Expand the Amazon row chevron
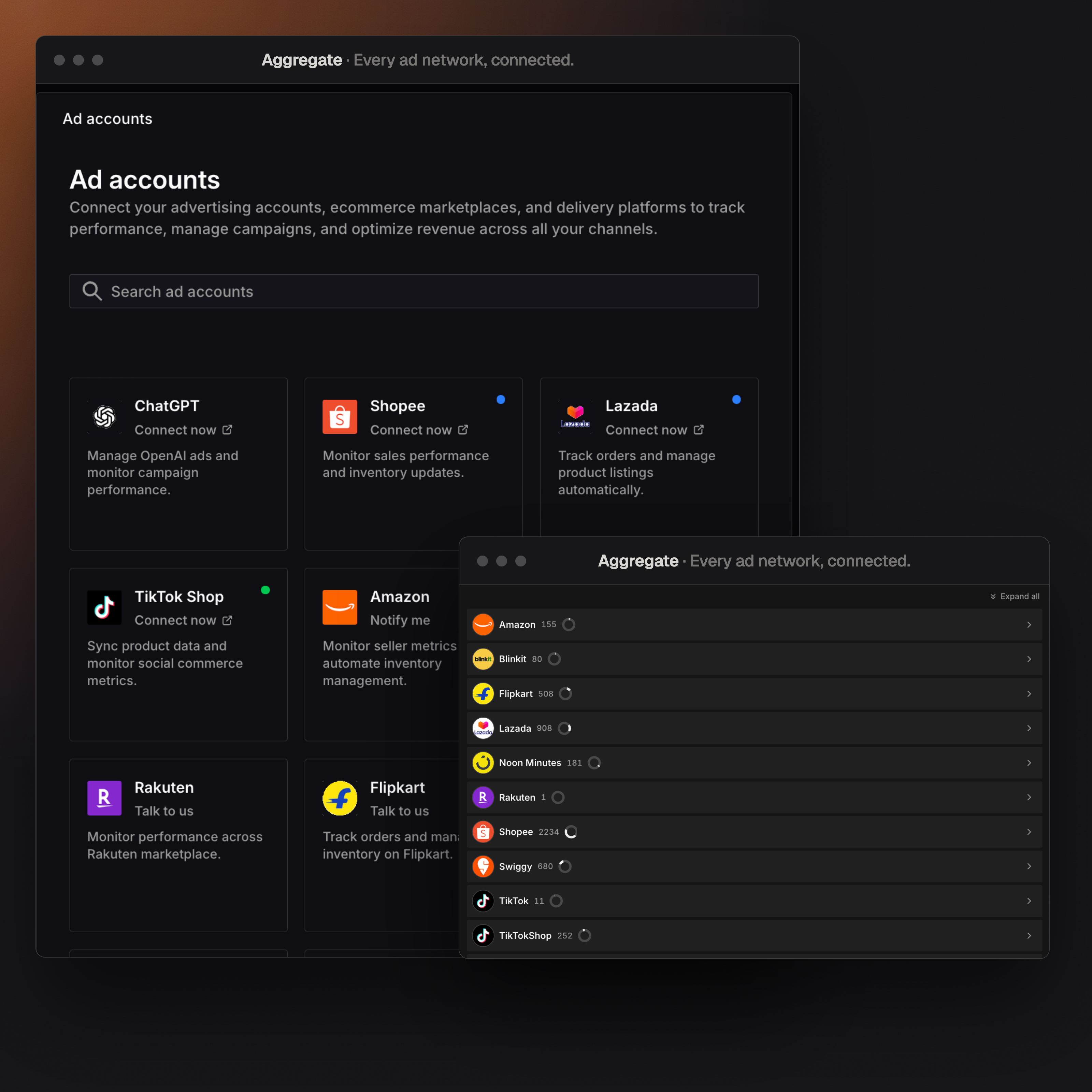 pos(1029,624)
